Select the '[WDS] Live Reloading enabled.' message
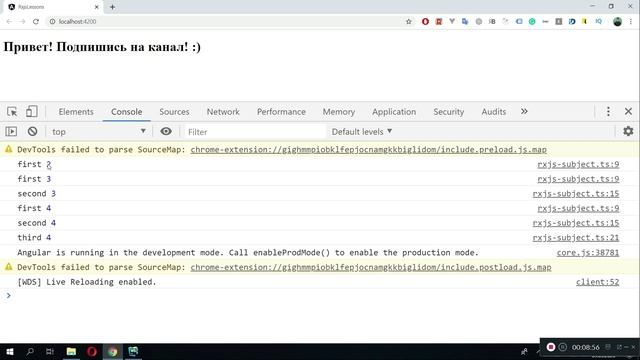Image resolution: width=640 pixels, height=360 pixels. pos(87,282)
